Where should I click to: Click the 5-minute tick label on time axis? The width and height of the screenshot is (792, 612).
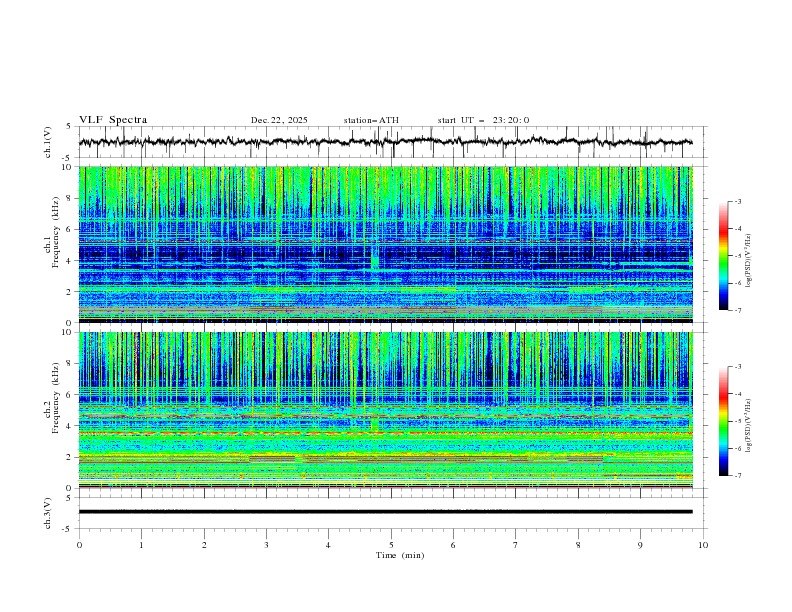[391, 544]
